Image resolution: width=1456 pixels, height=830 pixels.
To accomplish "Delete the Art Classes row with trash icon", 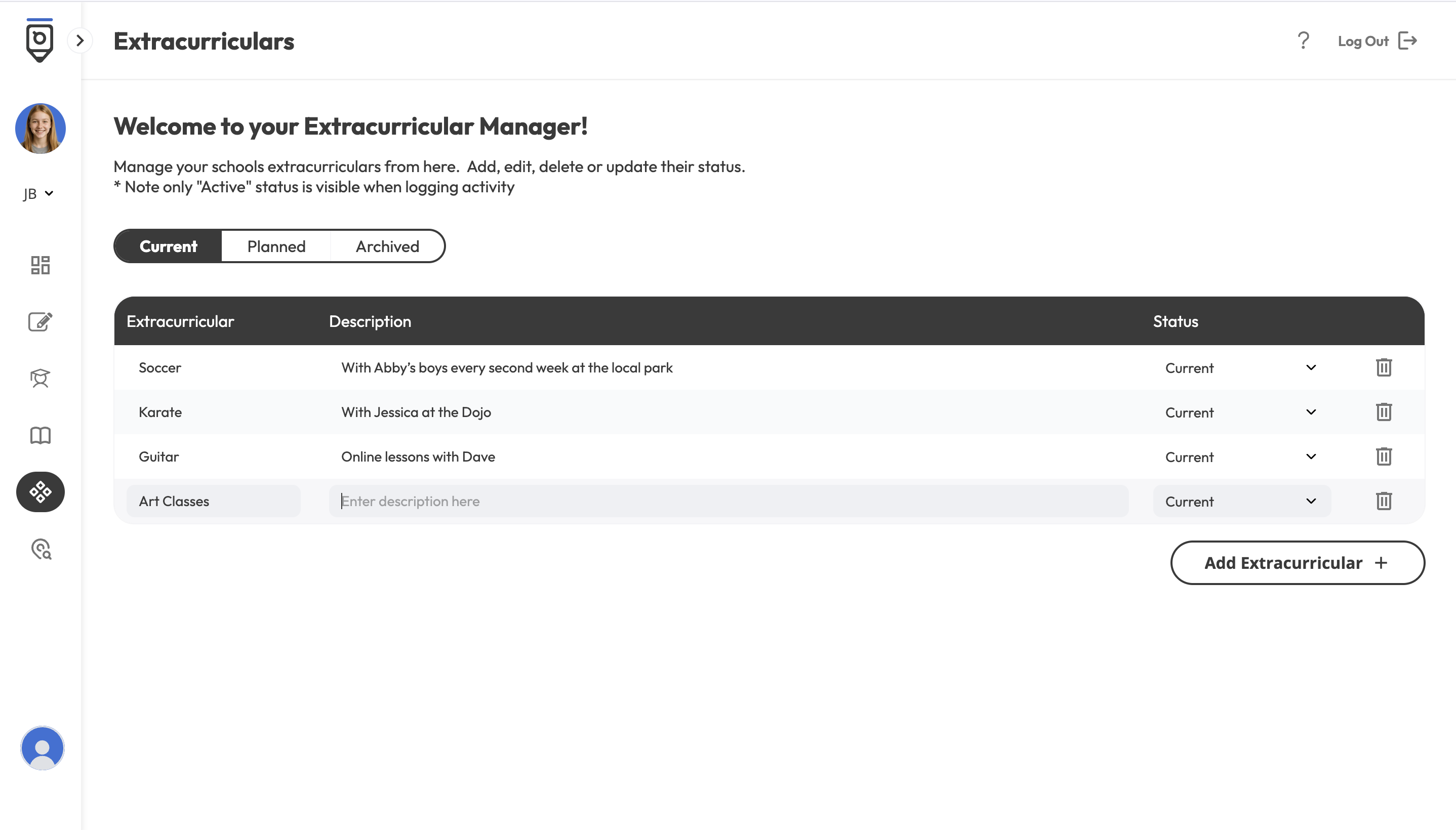I will pyautogui.click(x=1384, y=501).
